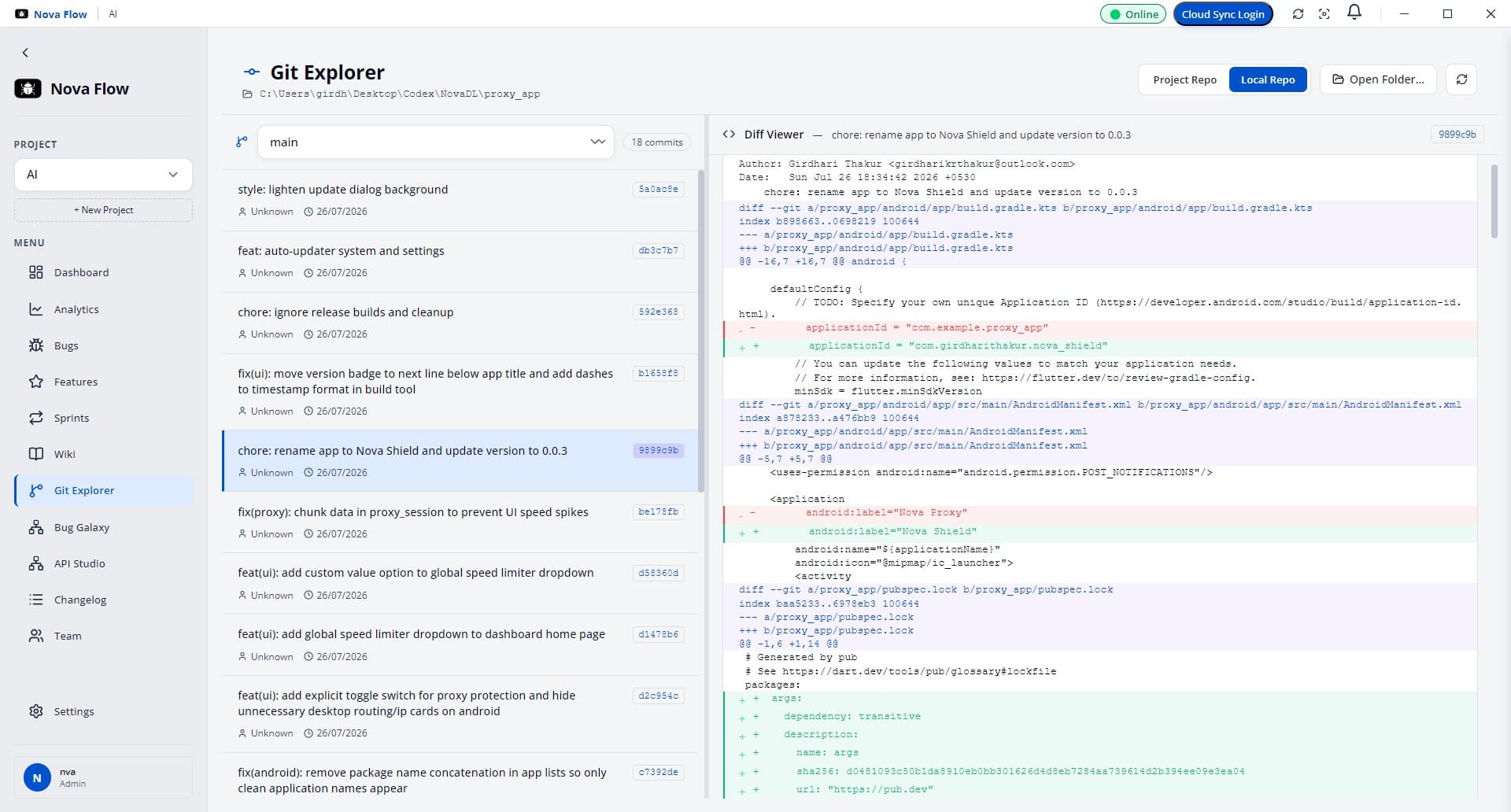Select commit 'chore: rename app to Nova Shield'

point(460,461)
